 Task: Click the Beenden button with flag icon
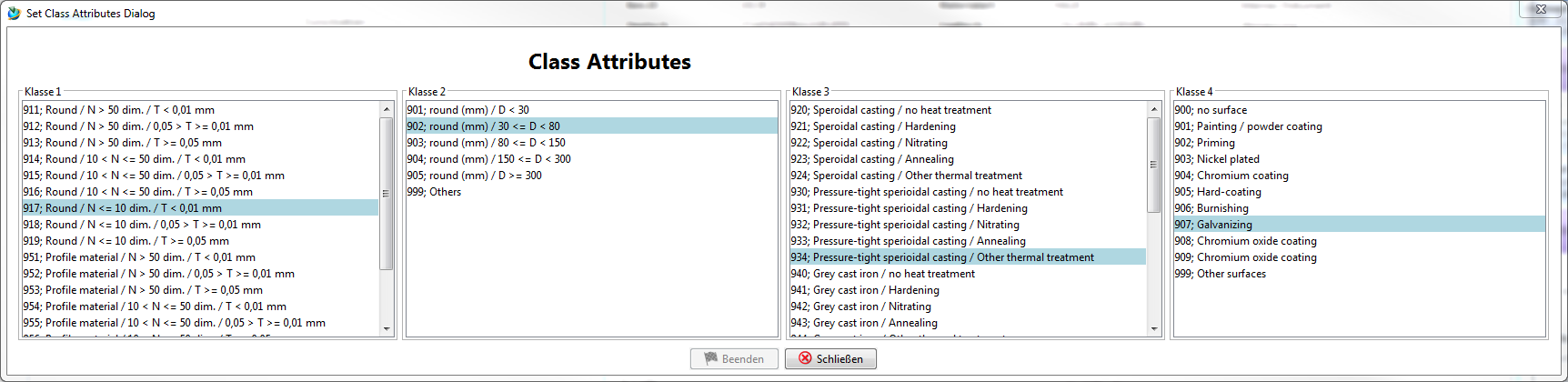tap(734, 359)
